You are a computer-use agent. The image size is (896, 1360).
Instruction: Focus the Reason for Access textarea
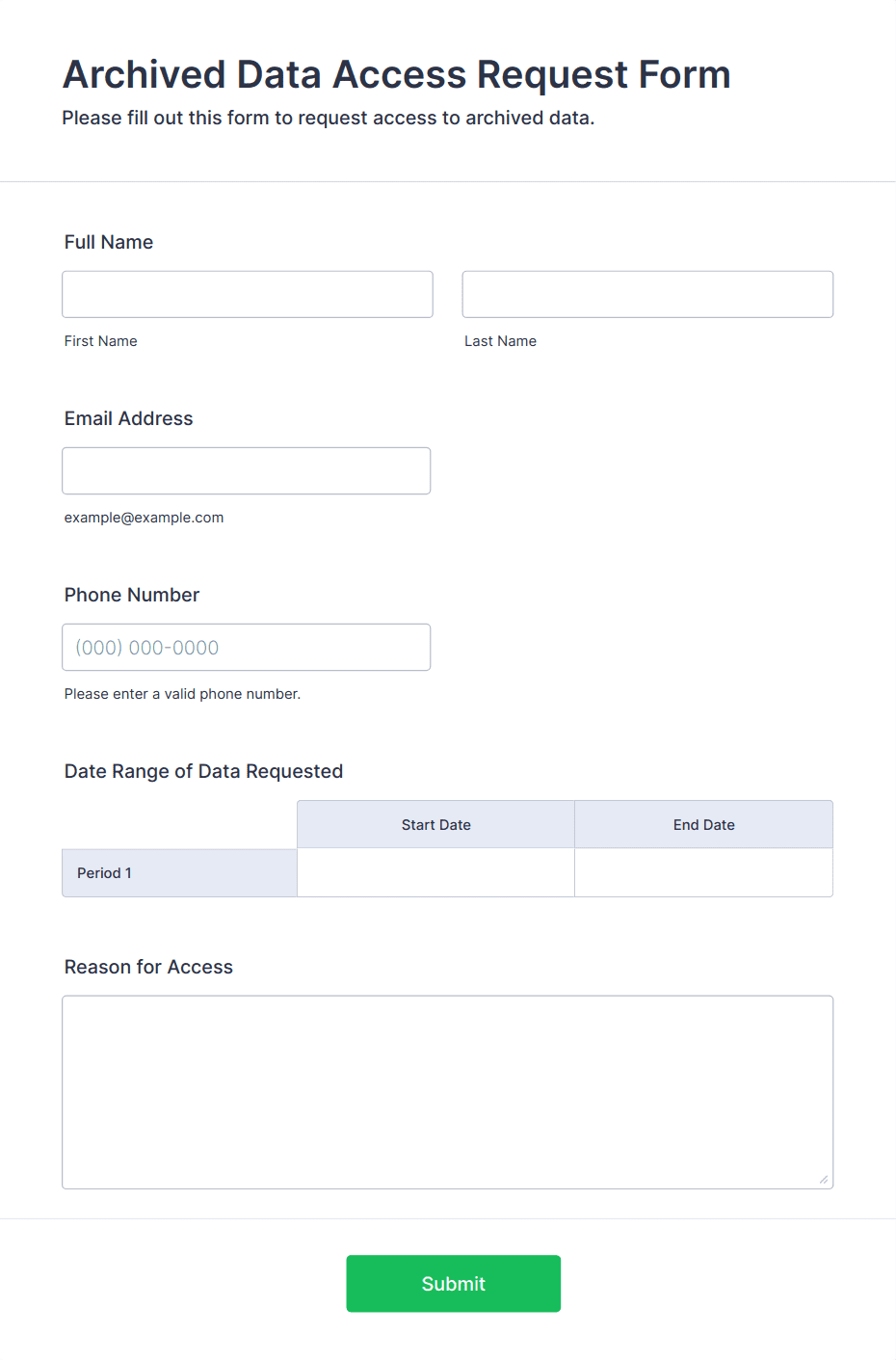(448, 1092)
